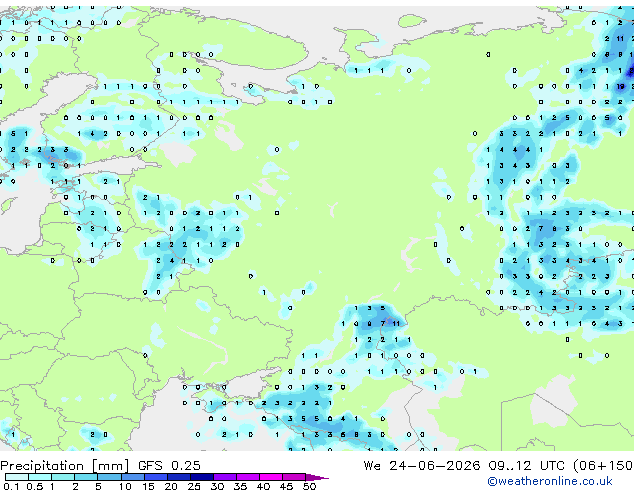Click the legend scale label '35'

pos(240,486)
